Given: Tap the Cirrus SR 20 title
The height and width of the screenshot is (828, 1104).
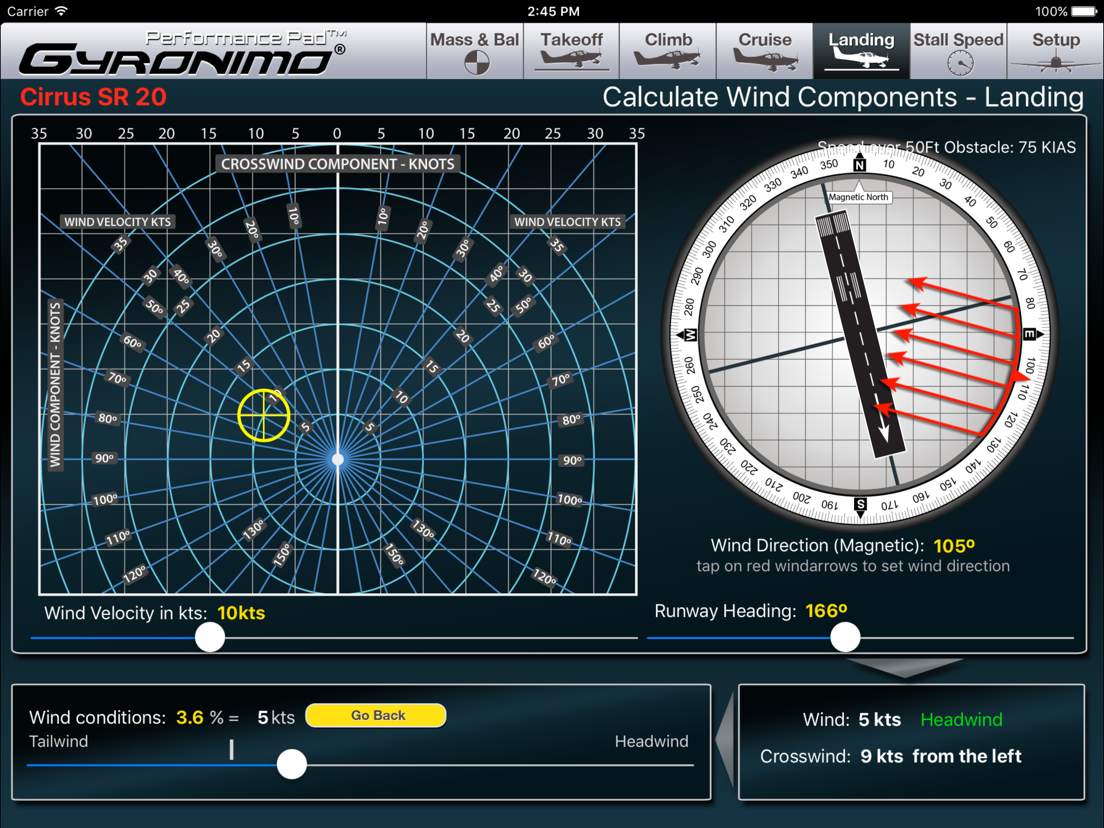Looking at the screenshot, I should pyautogui.click(x=93, y=96).
